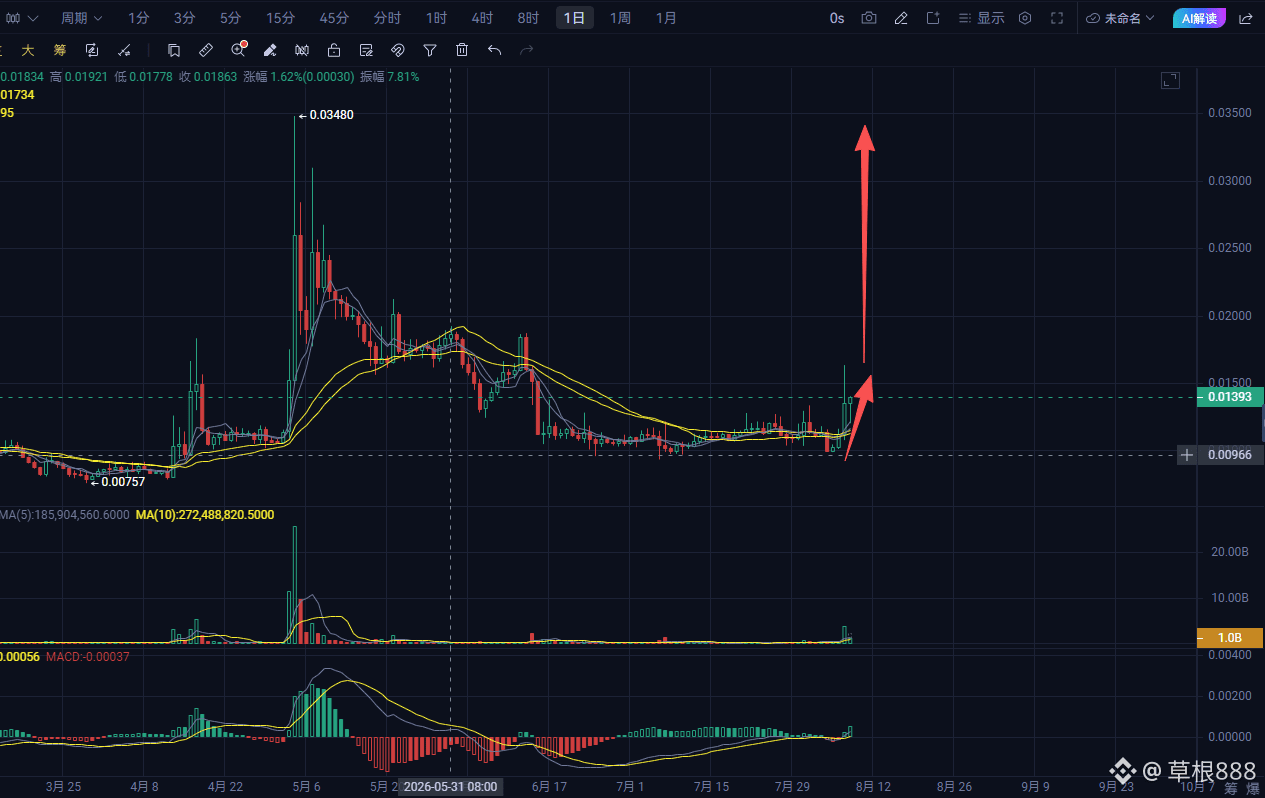Click the 0s countdown indicator

837,18
